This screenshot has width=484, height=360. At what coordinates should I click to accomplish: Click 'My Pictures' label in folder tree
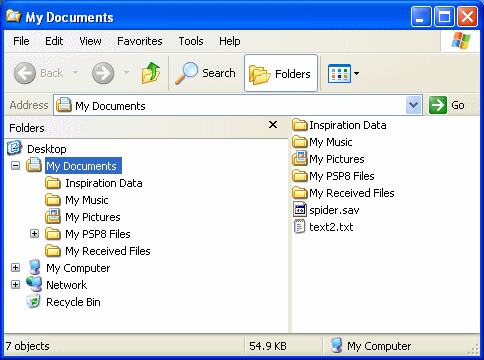click(x=93, y=217)
